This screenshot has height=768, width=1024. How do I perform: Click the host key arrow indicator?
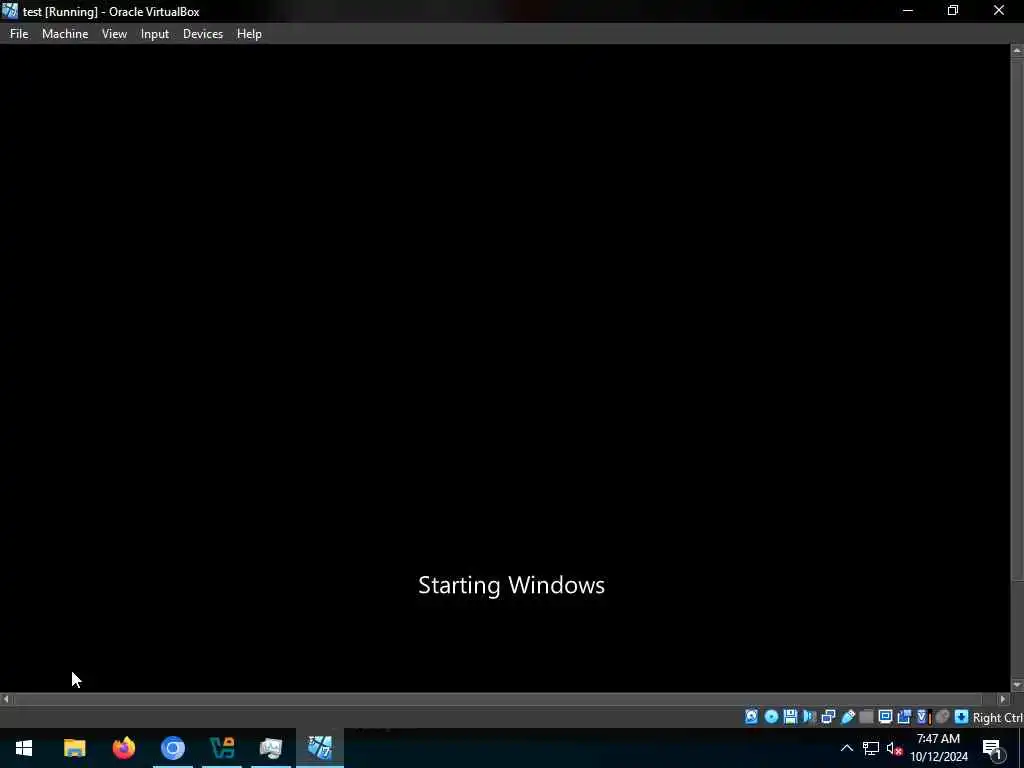tap(961, 717)
